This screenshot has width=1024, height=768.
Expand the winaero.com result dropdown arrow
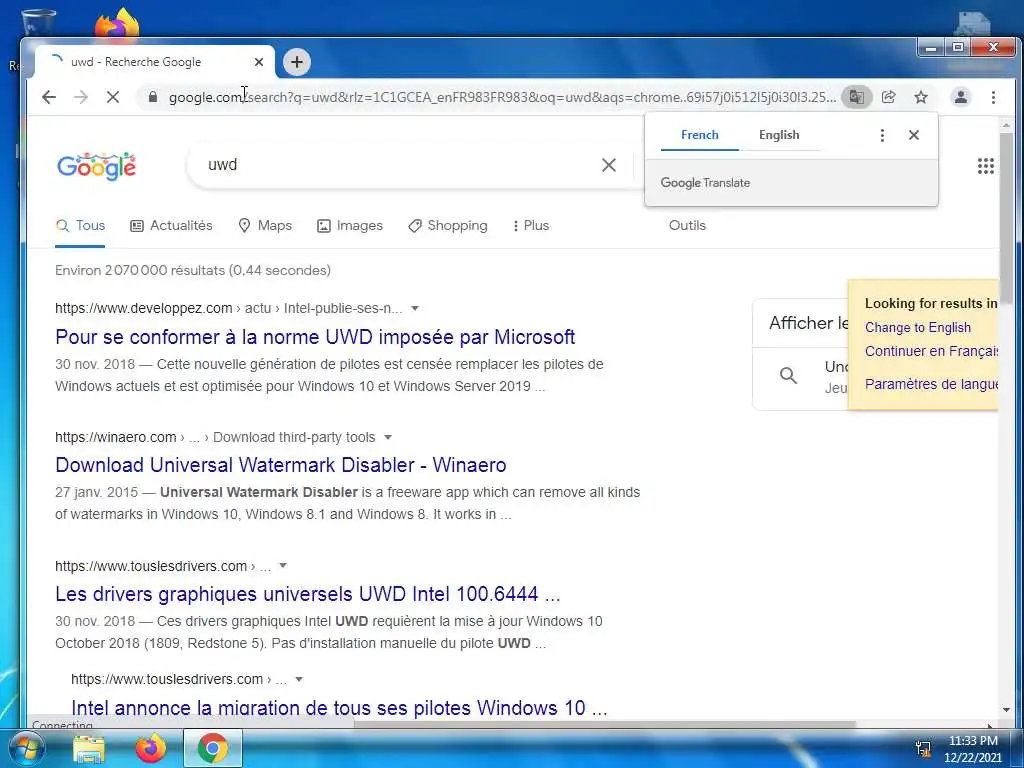click(x=388, y=437)
